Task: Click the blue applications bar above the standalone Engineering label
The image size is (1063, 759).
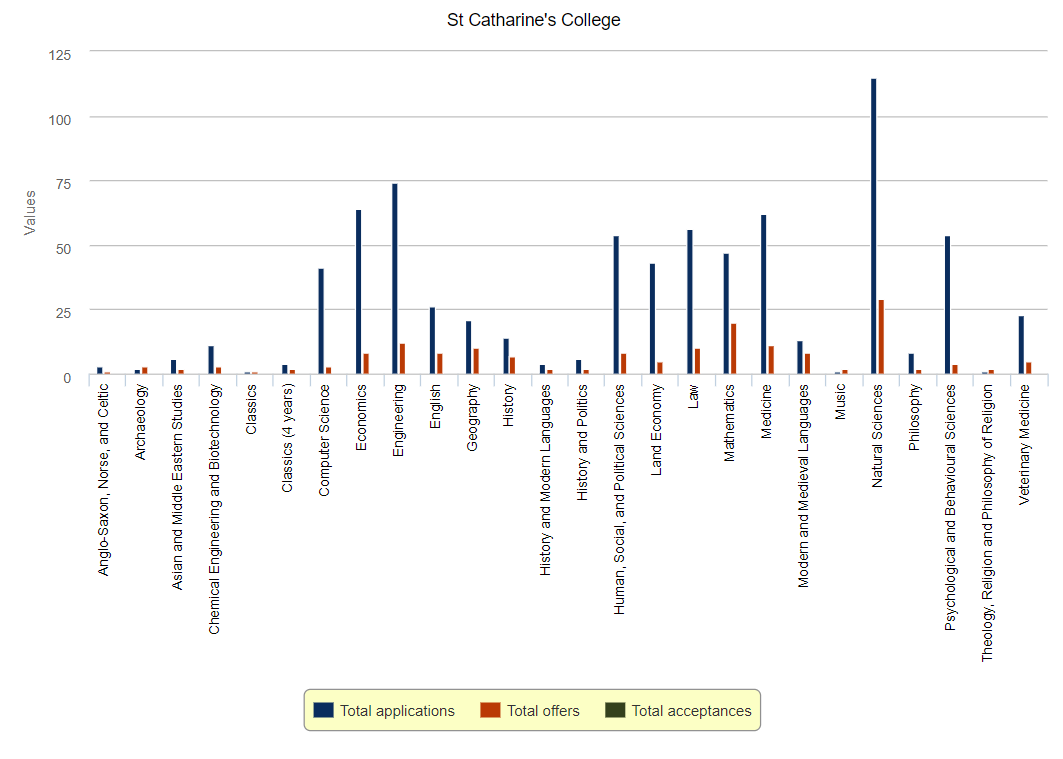Action: [x=395, y=279]
